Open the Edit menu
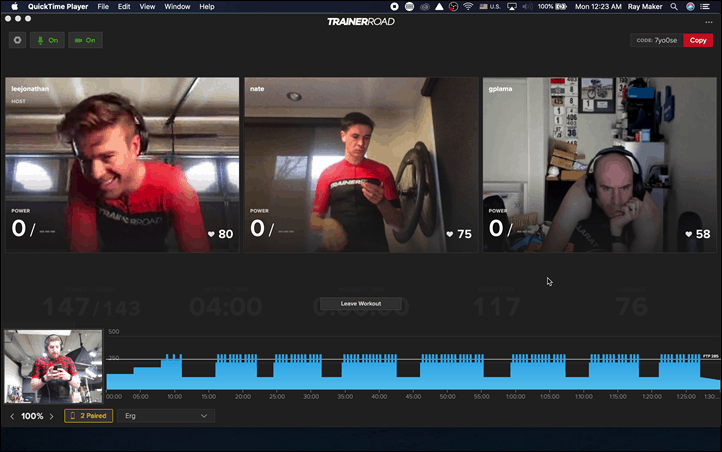 click(x=124, y=6)
